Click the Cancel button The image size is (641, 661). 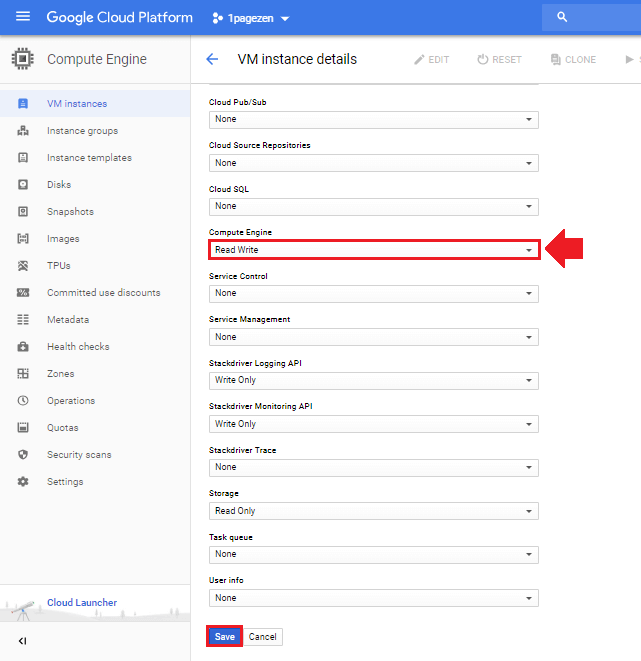pos(263,637)
